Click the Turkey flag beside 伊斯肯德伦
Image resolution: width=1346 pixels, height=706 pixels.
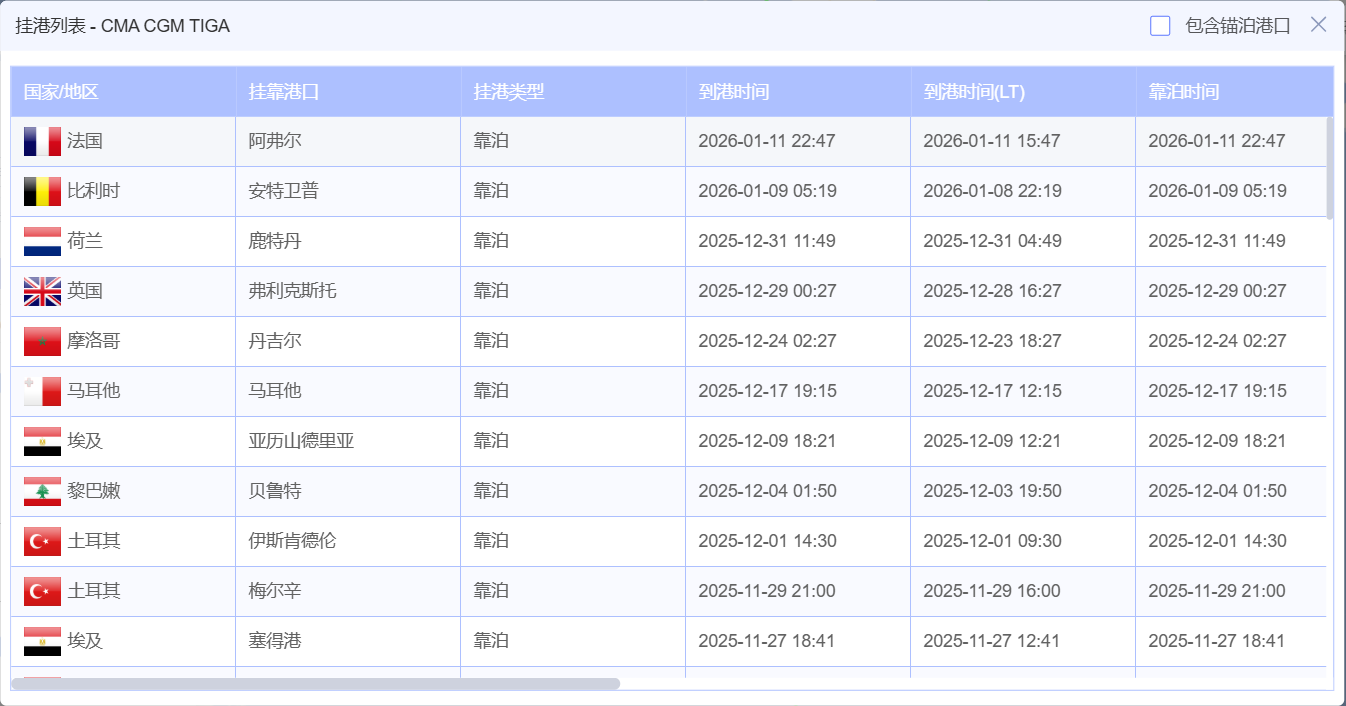42,541
